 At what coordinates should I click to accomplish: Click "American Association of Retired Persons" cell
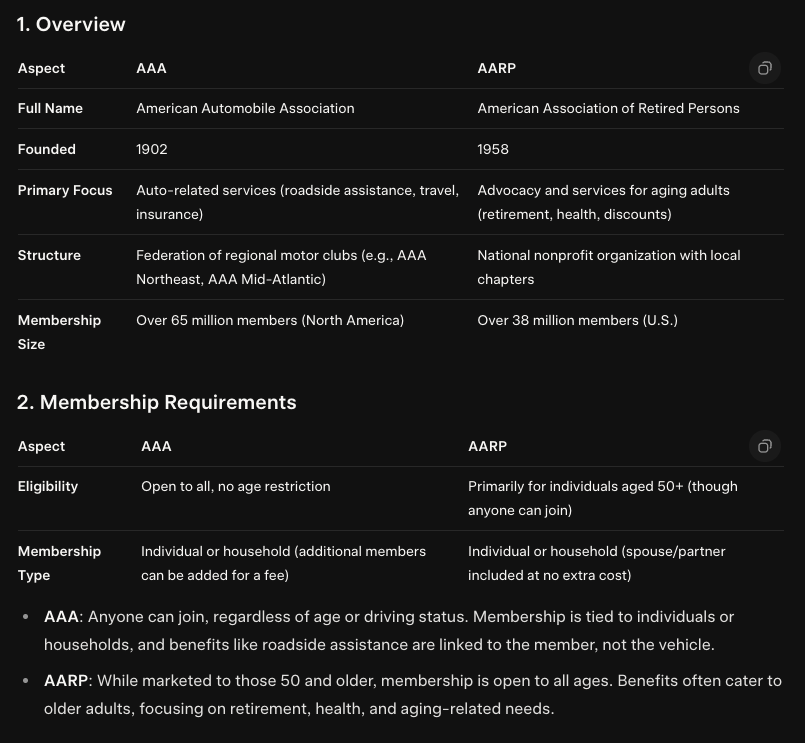click(x=608, y=108)
